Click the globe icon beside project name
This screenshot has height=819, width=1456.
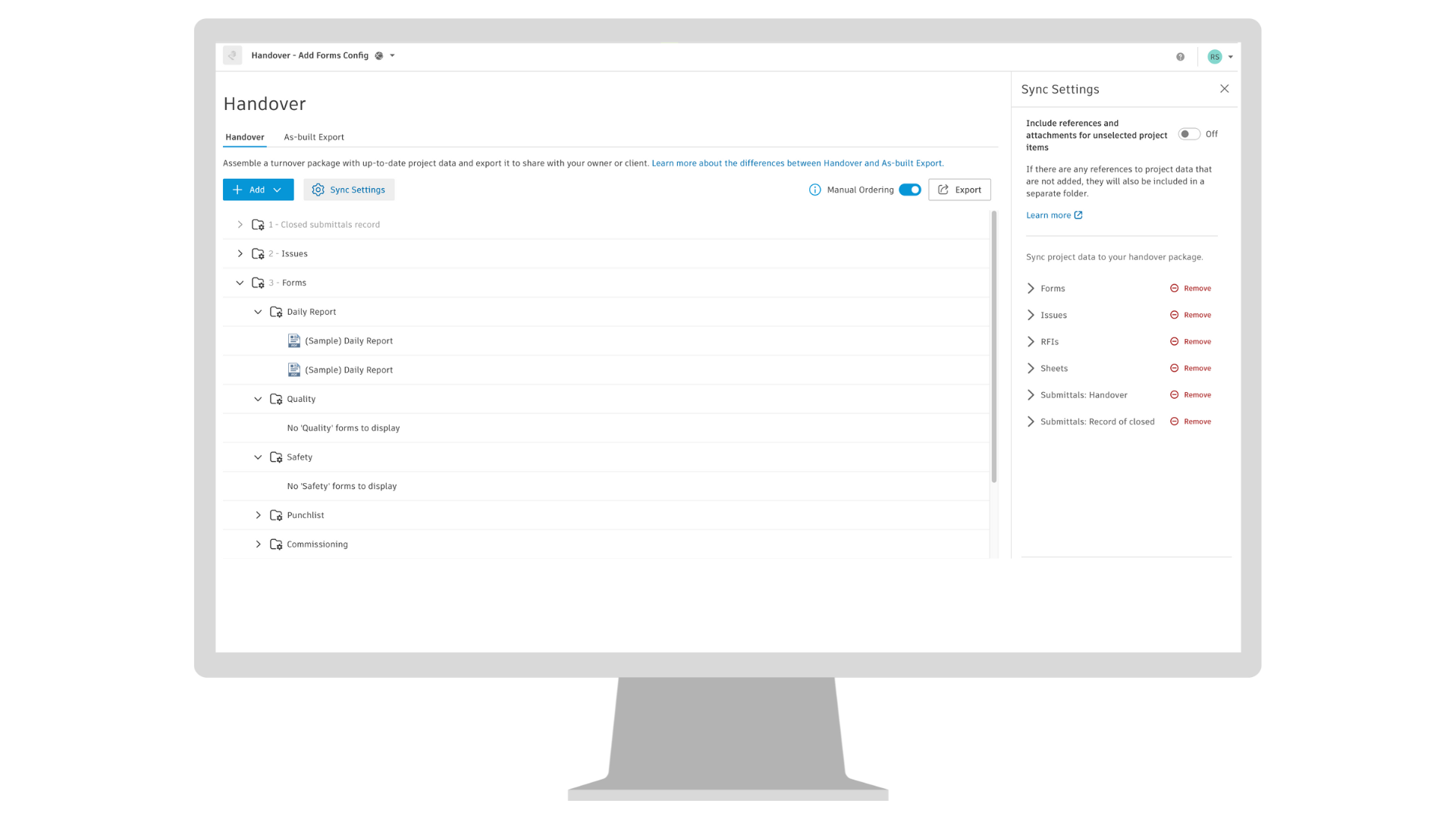tap(379, 55)
